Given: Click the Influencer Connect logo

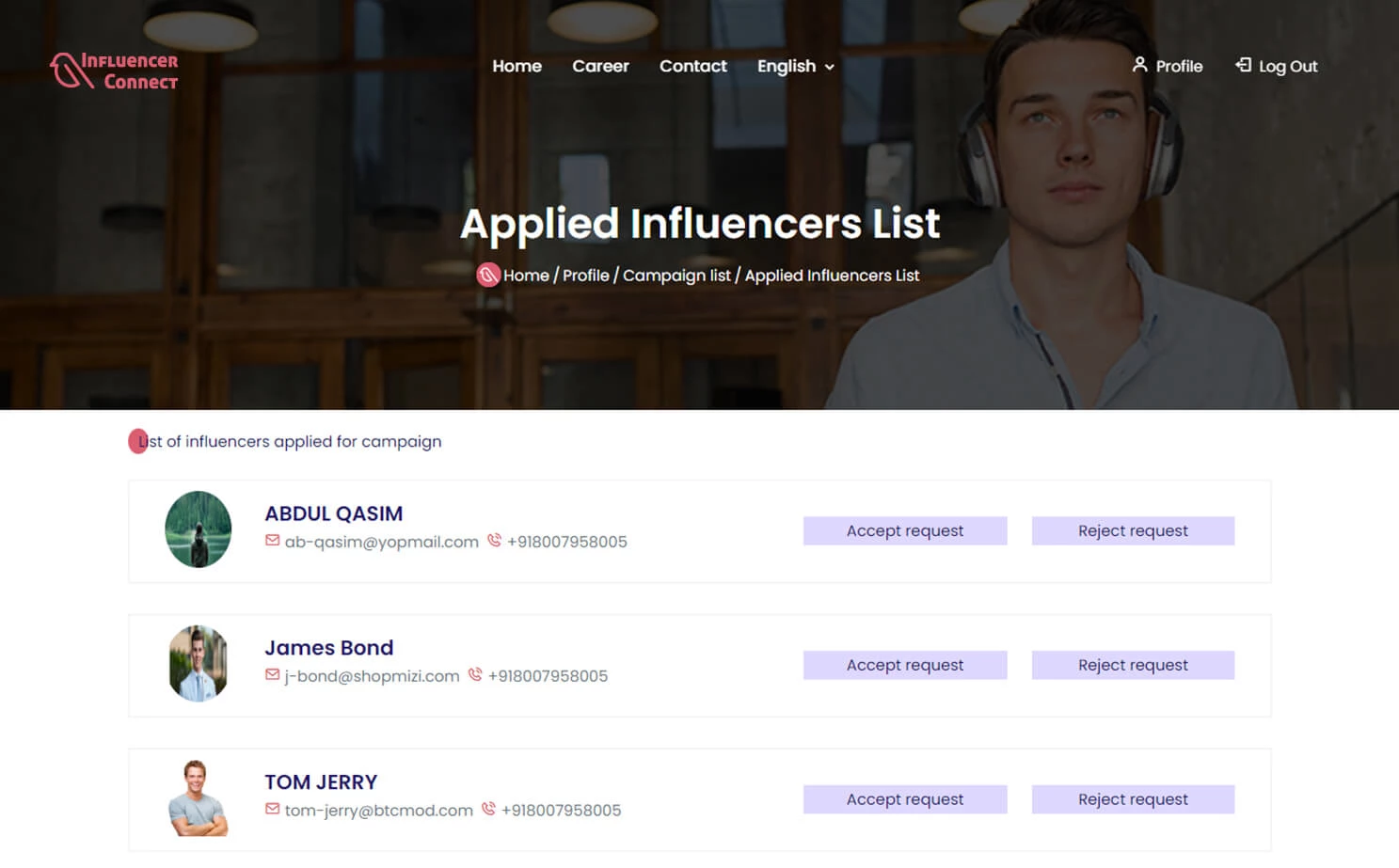Looking at the screenshot, I should pos(112,70).
